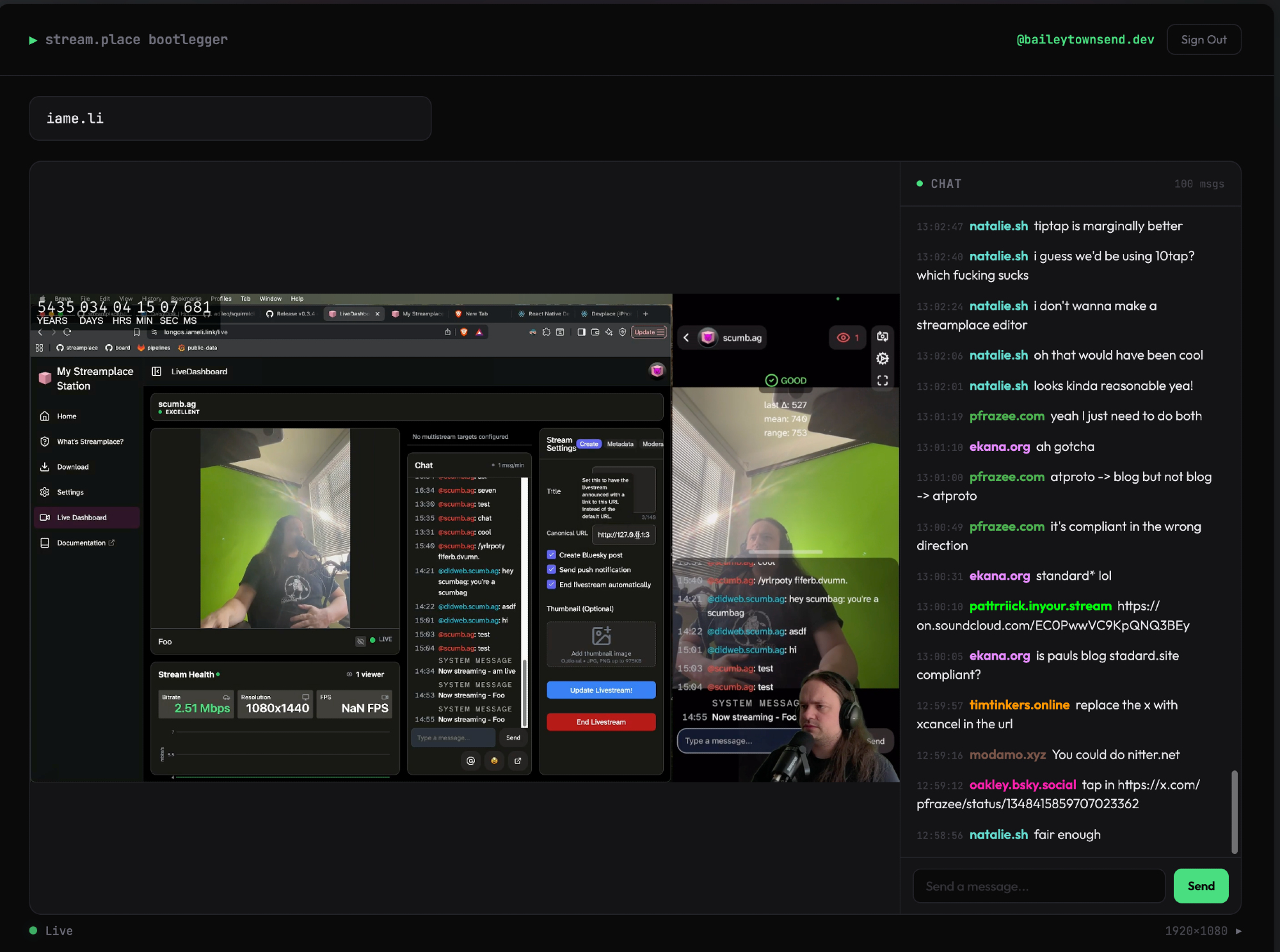
Task: Click the main chat panel scrollbar
Action: coord(1235,811)
